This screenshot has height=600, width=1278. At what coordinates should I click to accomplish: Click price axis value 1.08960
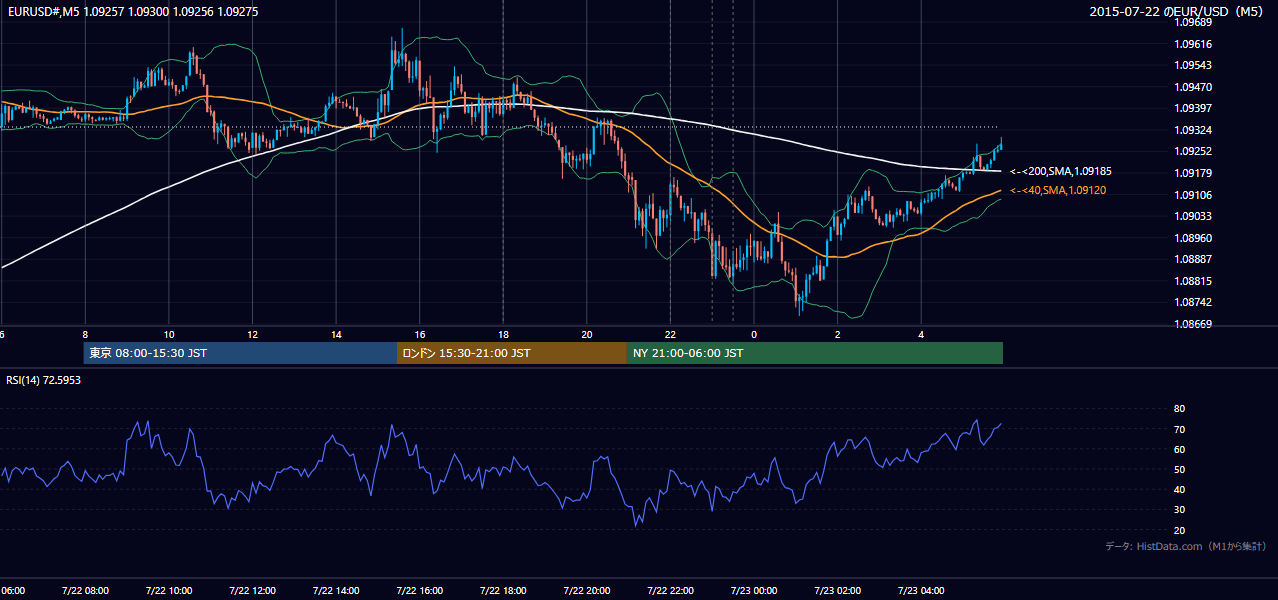coord(1193,238)
